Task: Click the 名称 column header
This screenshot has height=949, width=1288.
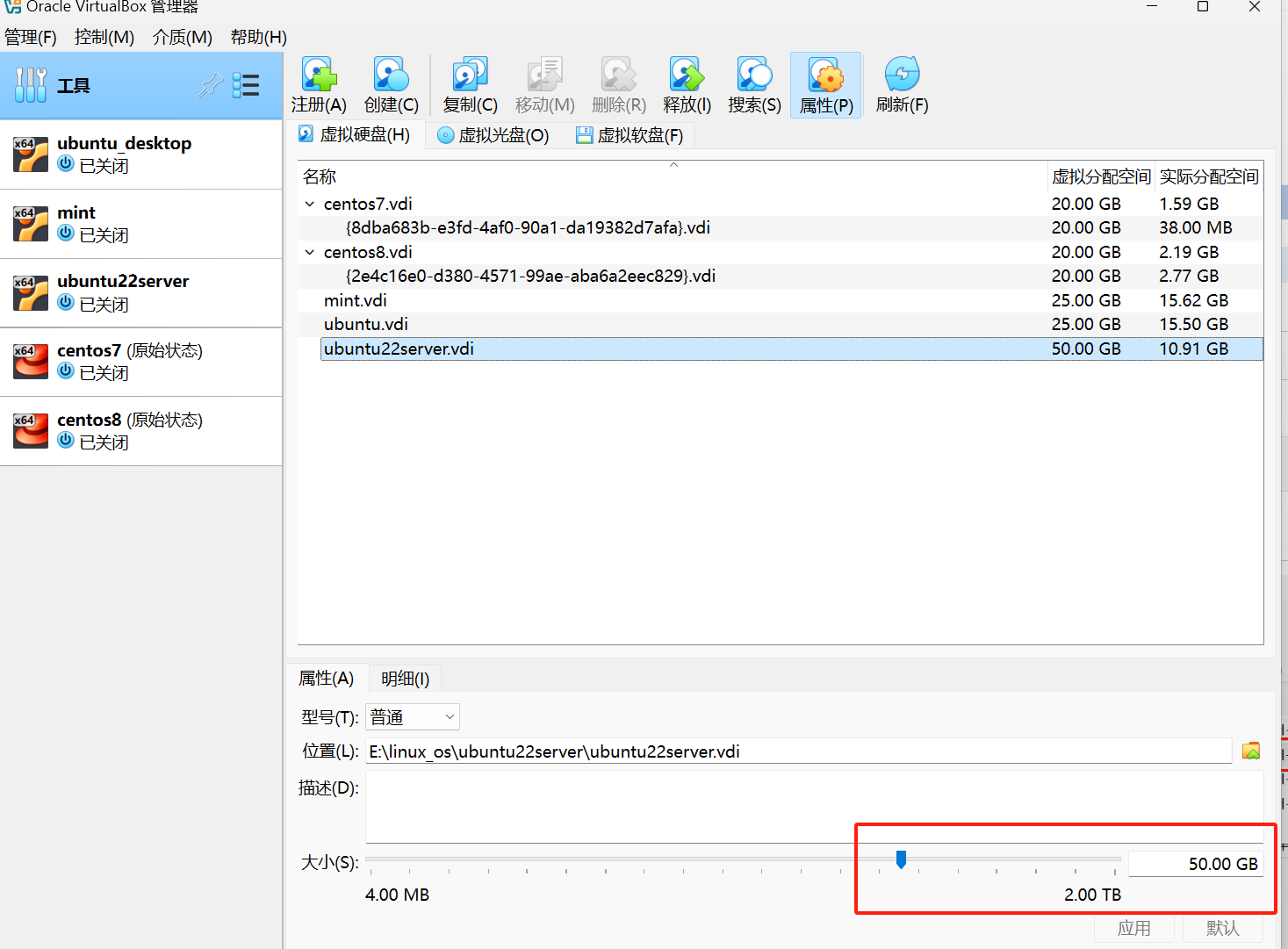Action: (673, 176)
